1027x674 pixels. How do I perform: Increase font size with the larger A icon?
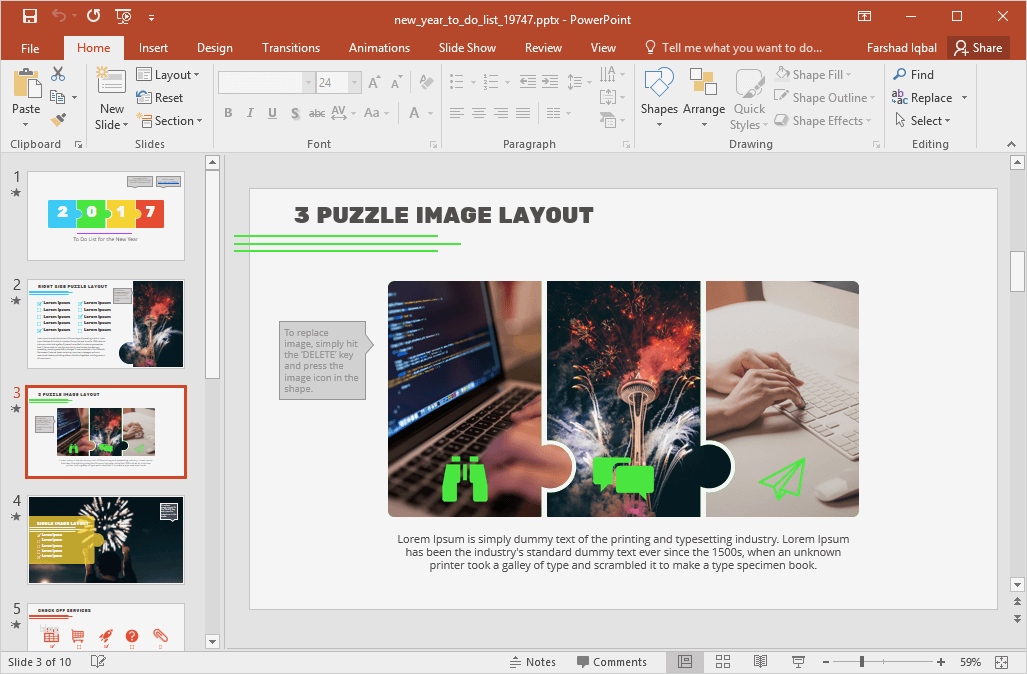point(374,83)
